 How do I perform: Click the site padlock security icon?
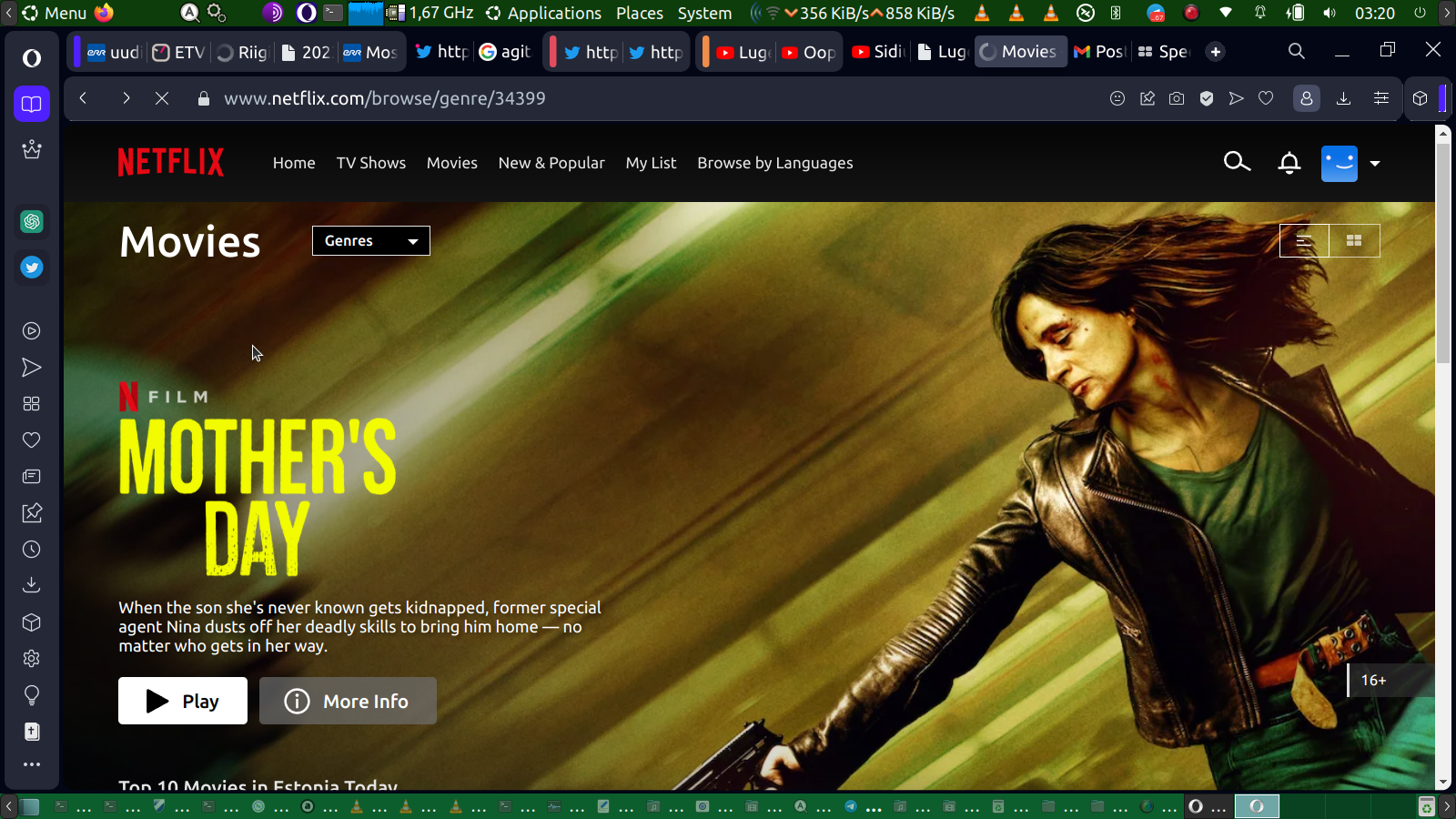pyautogui.click(x=204, y=98)
